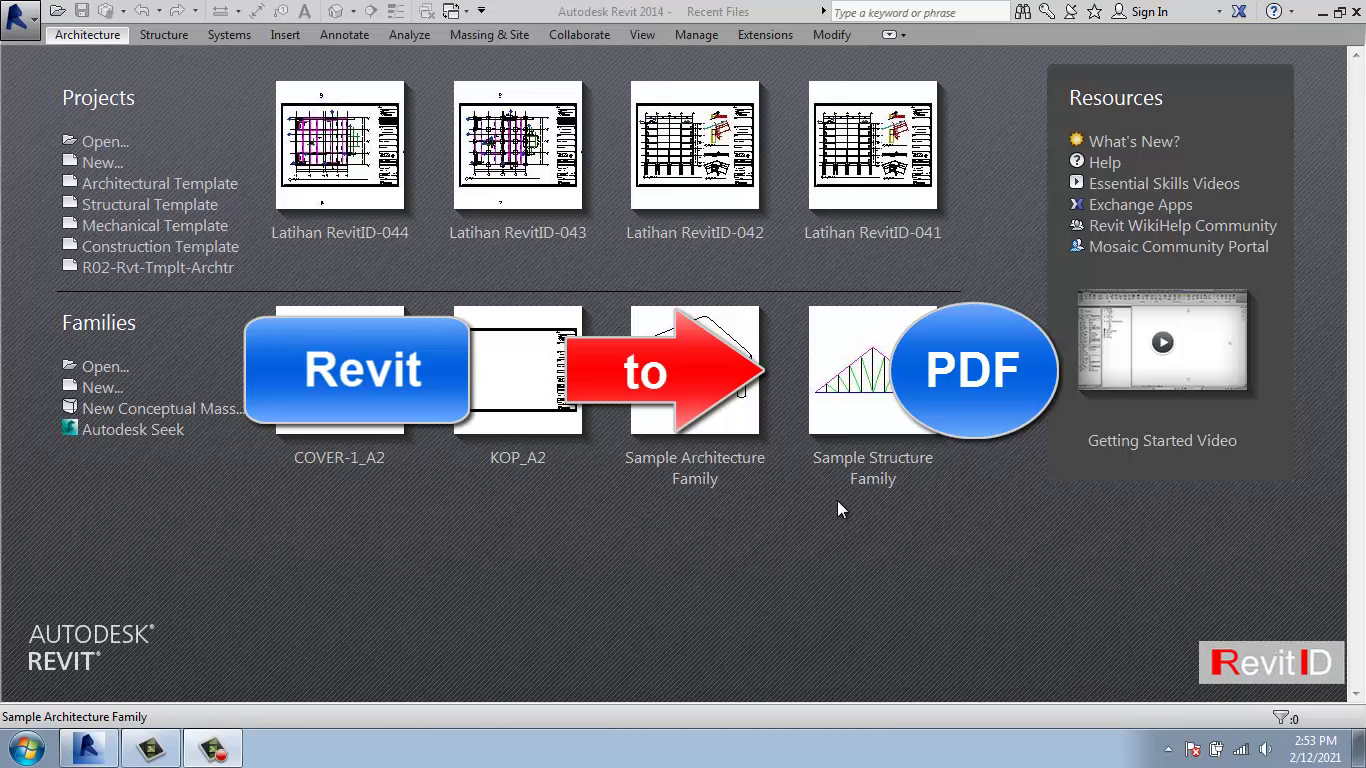1366x768 pixels.
Task: Play the Getting Started Video
Action: tap(1162, 342)
